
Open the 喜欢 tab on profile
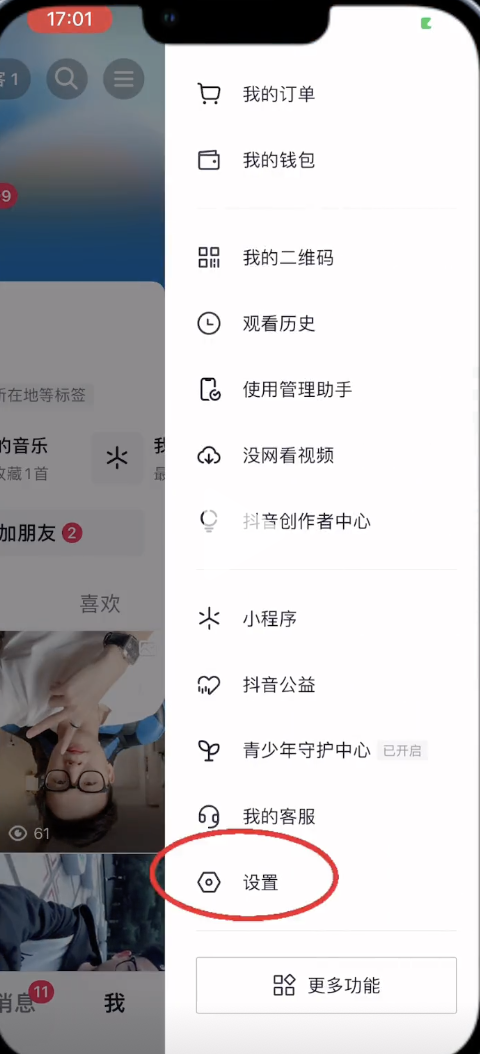tap(100, 603)
